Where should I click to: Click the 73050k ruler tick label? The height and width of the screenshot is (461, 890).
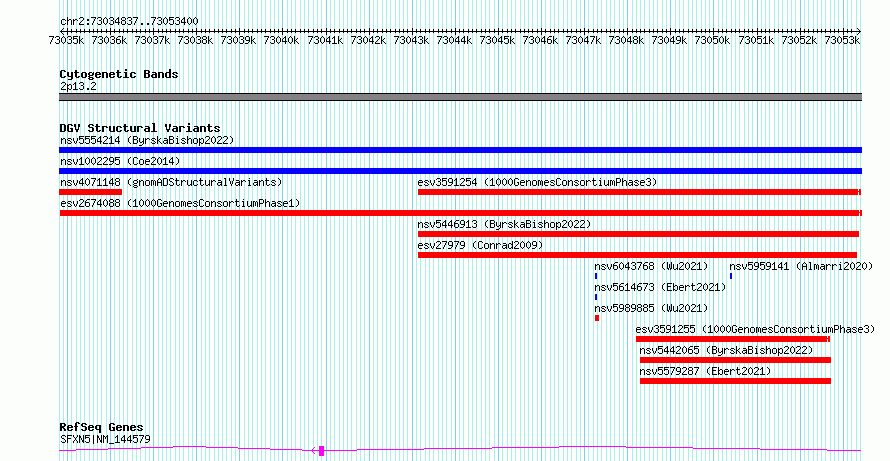[713, 40]
